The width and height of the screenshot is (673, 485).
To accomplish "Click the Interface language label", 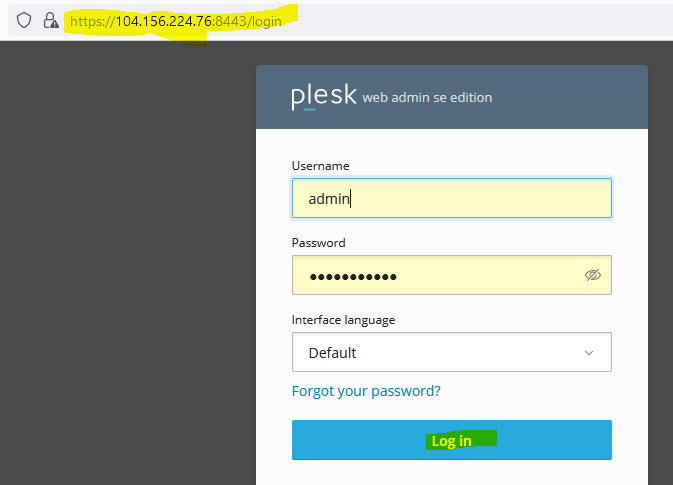I will tap(343, 320).
